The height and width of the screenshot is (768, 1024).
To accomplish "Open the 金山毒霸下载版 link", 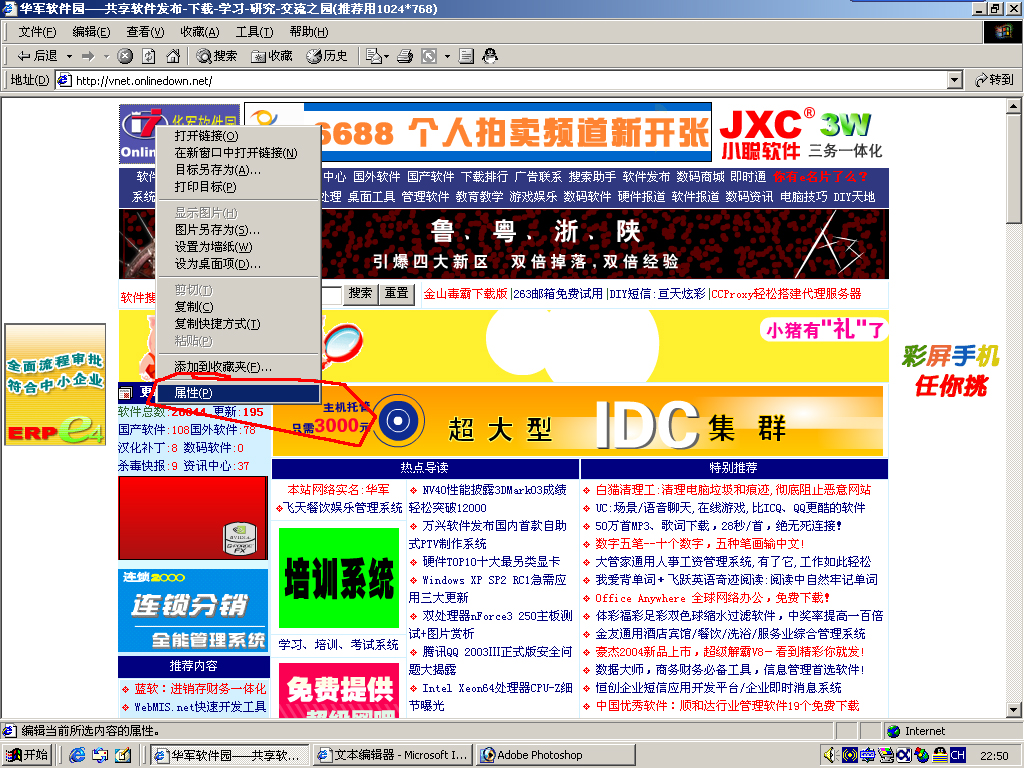I will (x=466, y=294).
